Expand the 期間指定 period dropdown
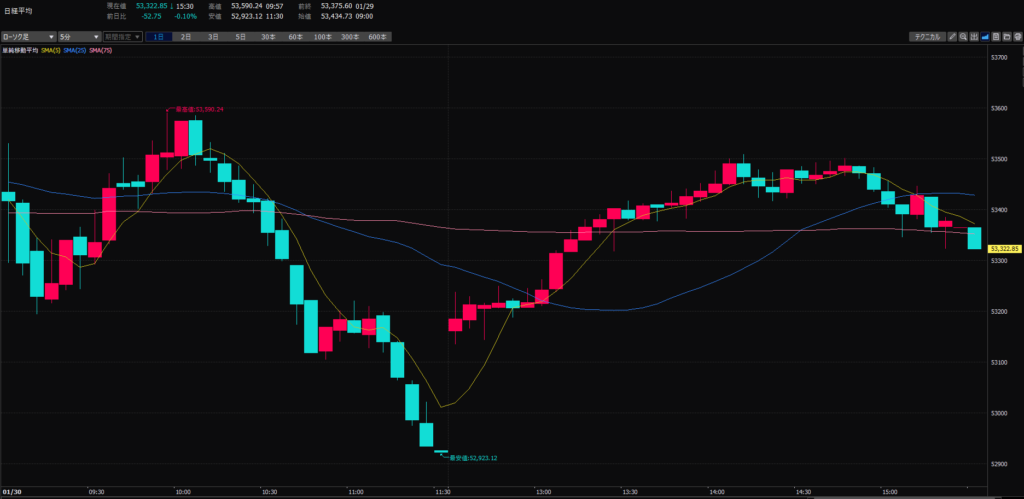 pos(122,37)
